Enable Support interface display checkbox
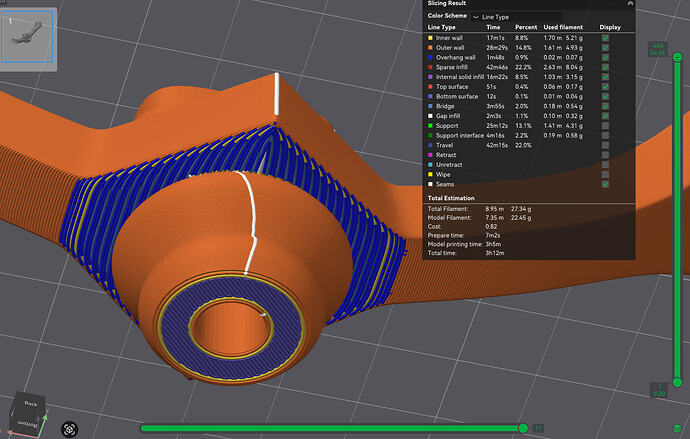This screenshot has height=439, width=690. coord(606,135)
